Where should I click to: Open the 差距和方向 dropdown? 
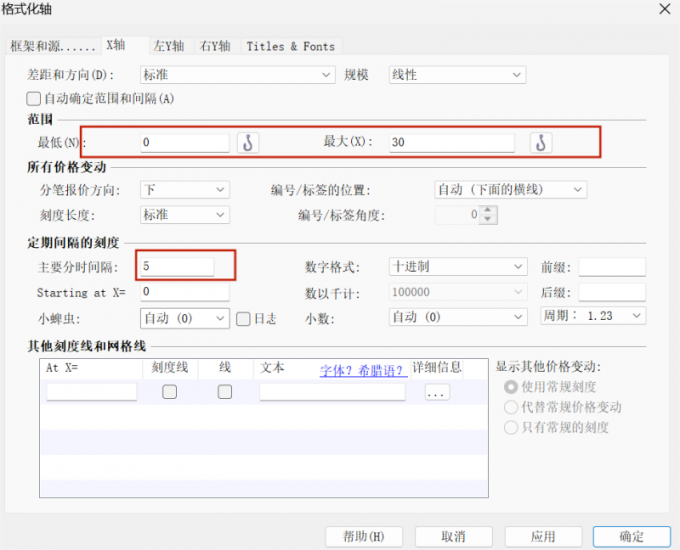point(236,75)
